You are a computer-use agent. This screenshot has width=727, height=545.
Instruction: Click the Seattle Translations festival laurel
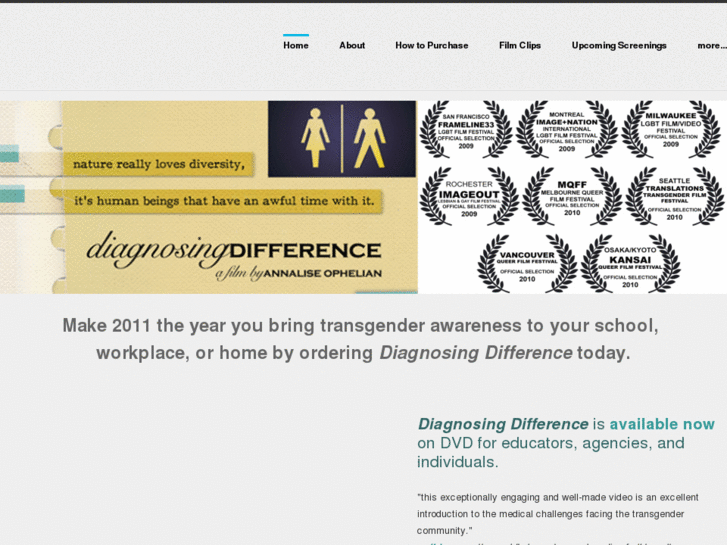pos(675,197)
